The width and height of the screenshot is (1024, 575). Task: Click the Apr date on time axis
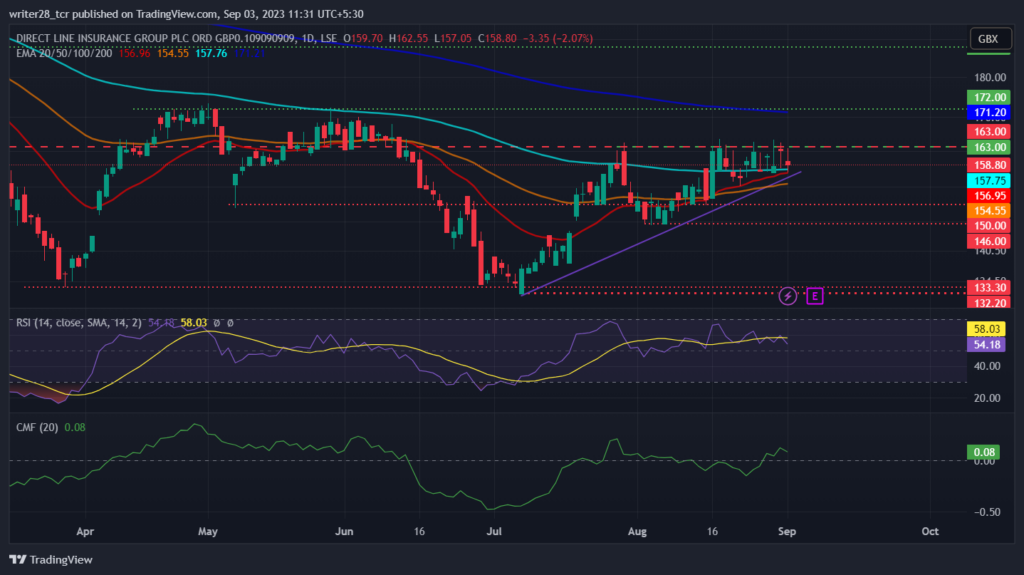pyautogui.click(x=85, y=531)
